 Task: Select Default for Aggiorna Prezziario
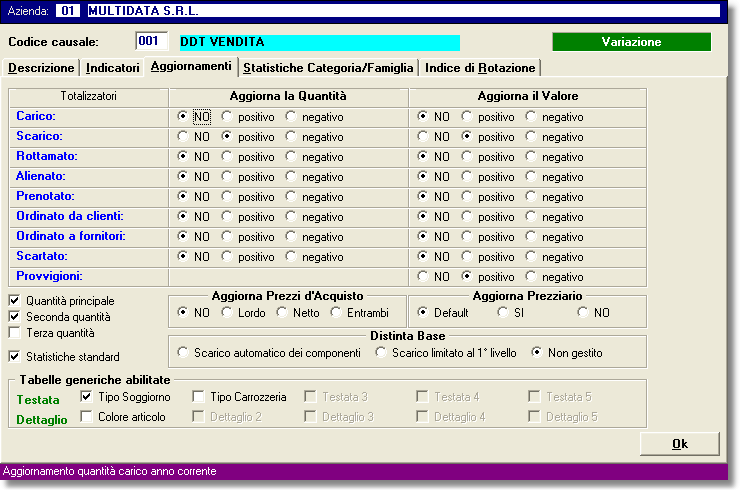[x=422, y=312]
